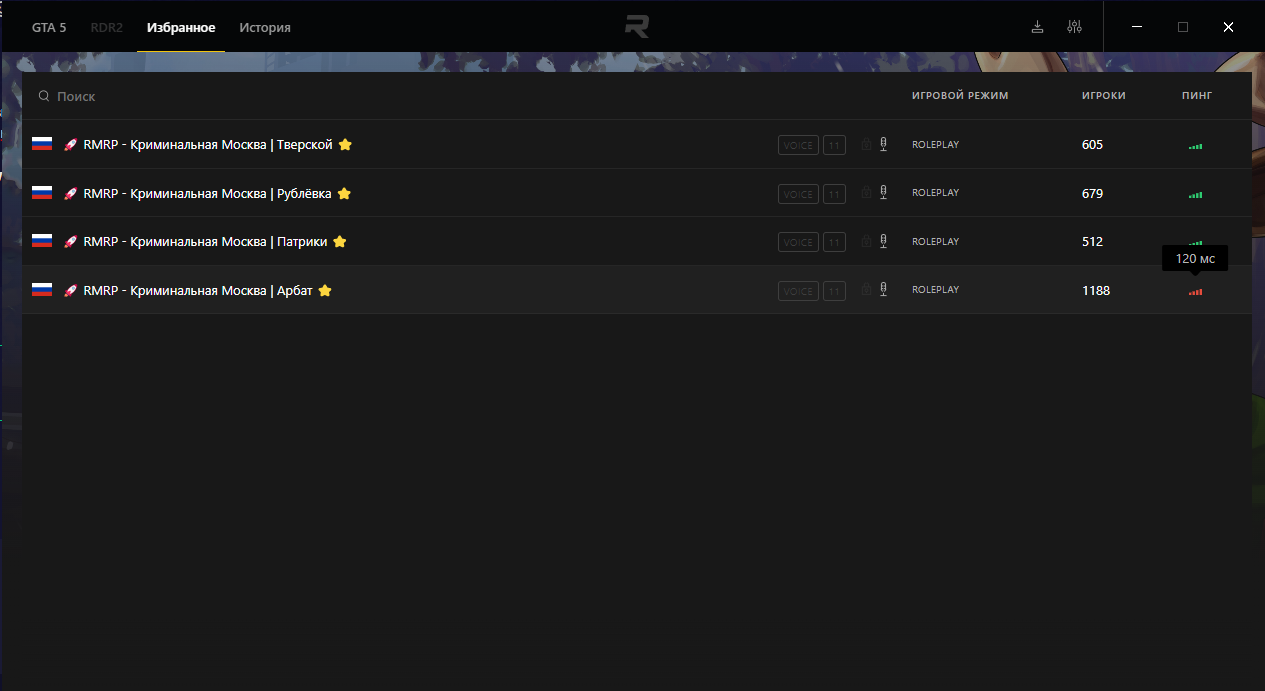Click the '11' badge on the Патрики row

pyautogui.click(x=835, y=242)
